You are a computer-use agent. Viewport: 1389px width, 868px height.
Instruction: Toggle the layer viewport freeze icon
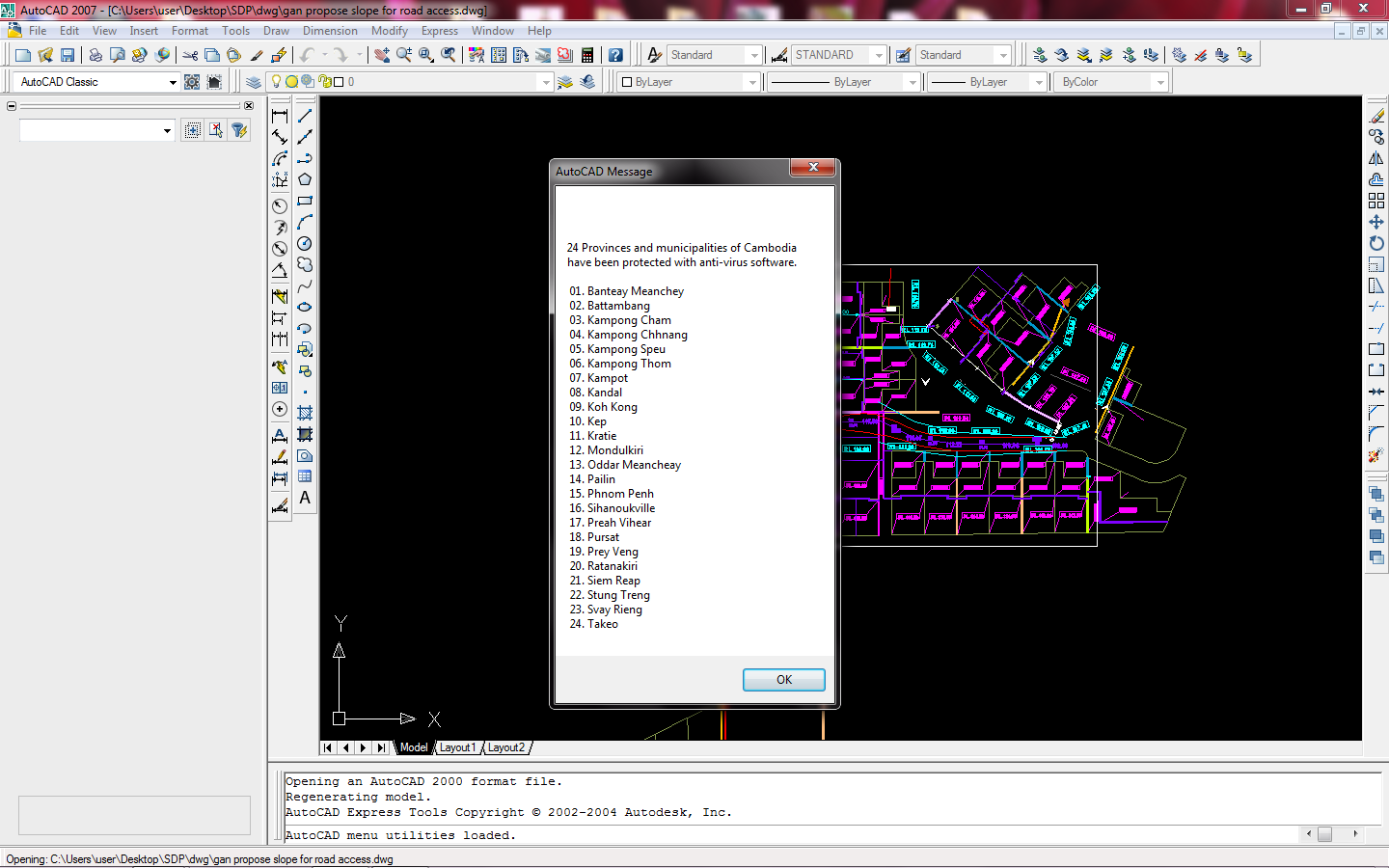[x=308, y=82]
